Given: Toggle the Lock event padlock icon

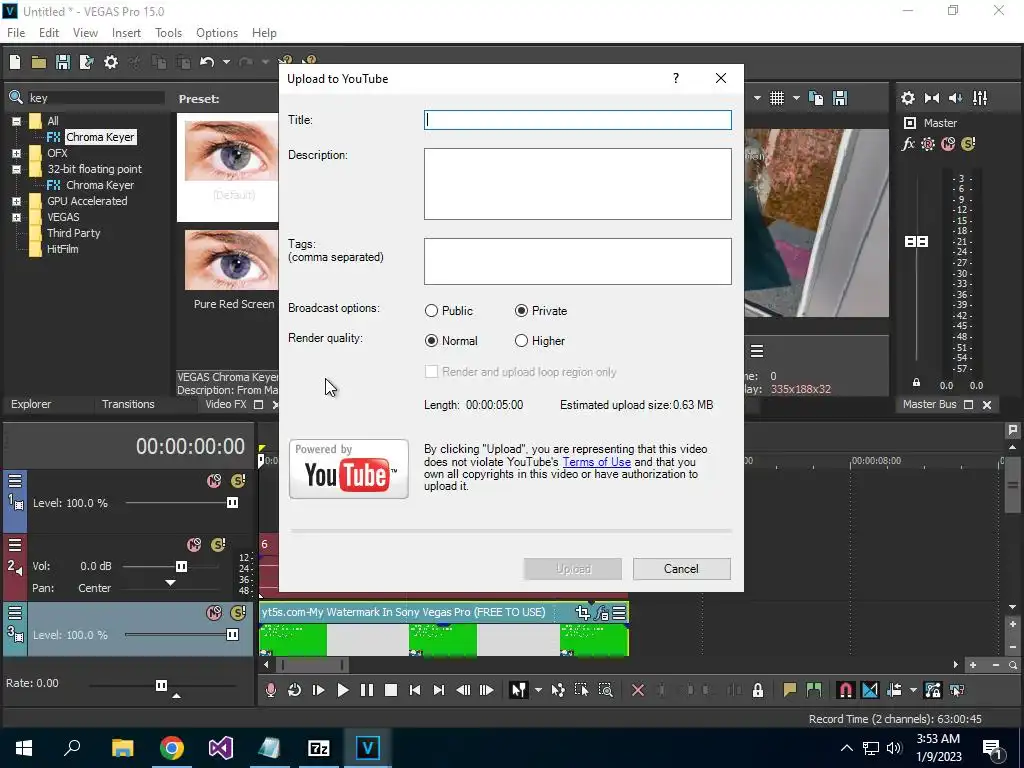Looking at the screenshot, I should (758, 690).
